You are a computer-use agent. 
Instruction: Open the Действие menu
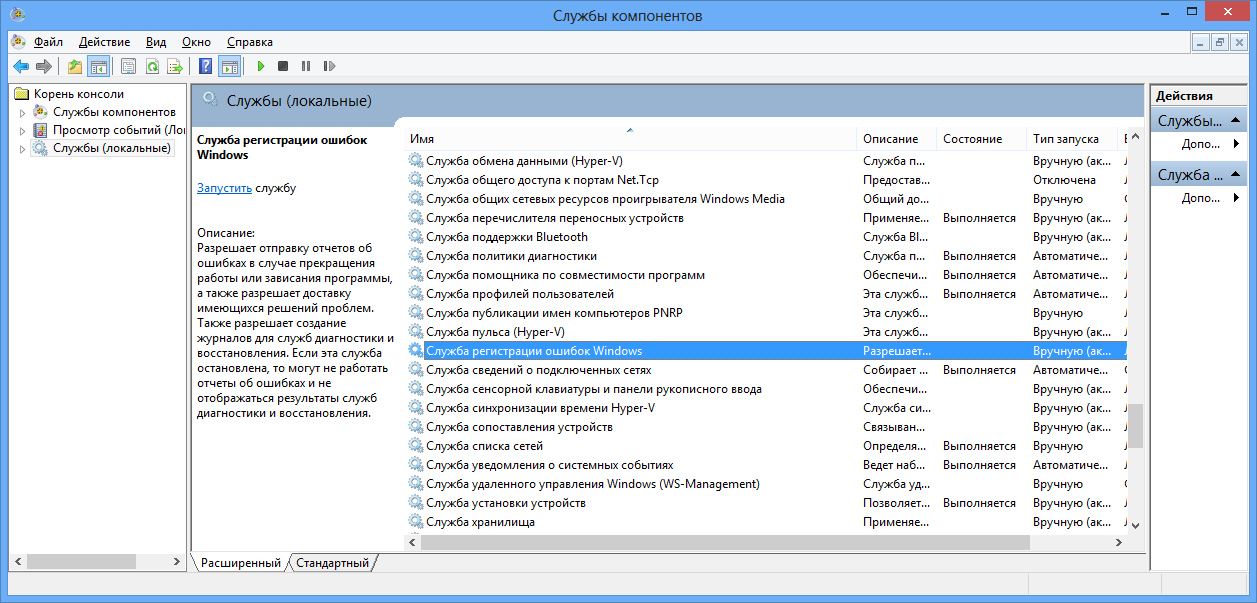[x=104, y=42]
